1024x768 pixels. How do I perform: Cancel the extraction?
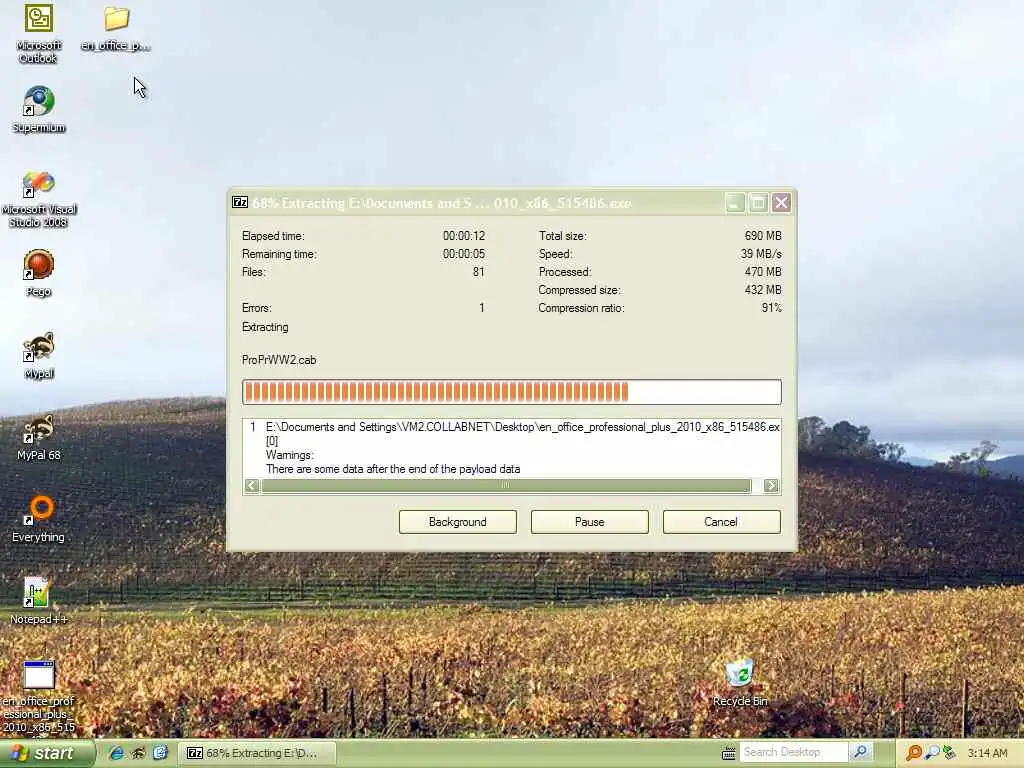coord(721,522)
